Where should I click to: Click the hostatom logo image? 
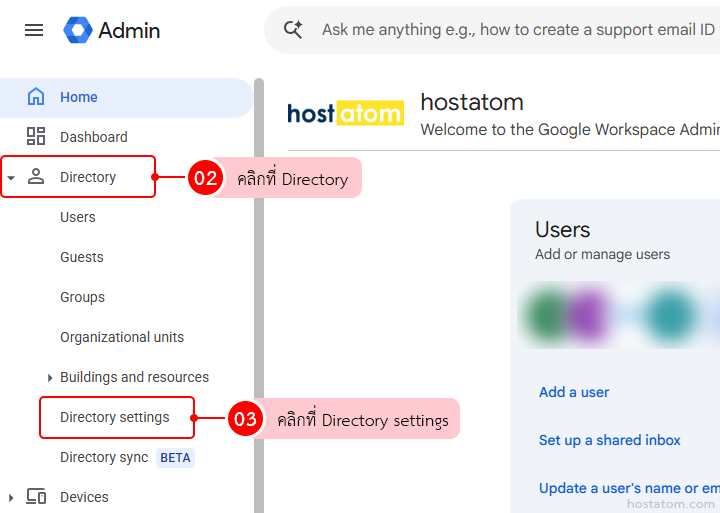coord(345,113)
